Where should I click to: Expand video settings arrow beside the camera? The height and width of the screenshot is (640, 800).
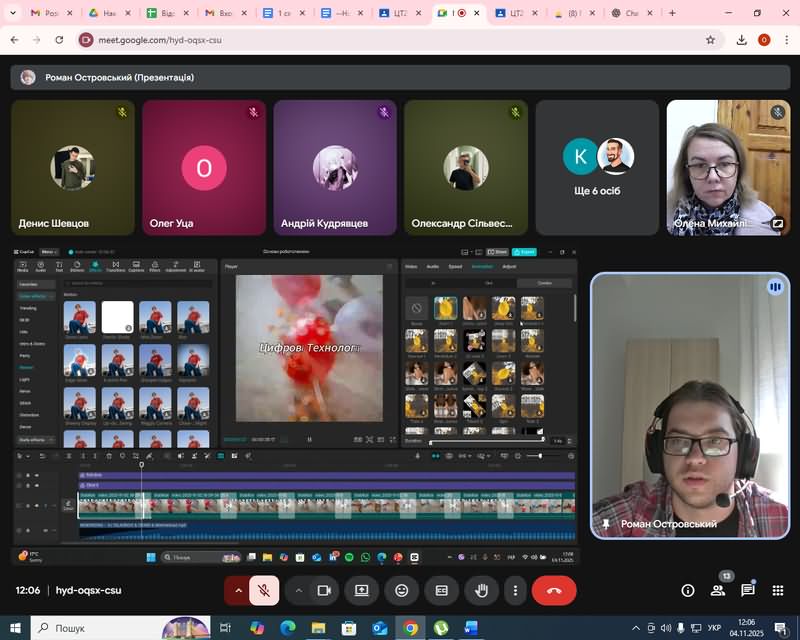click(x=298, y=591)
